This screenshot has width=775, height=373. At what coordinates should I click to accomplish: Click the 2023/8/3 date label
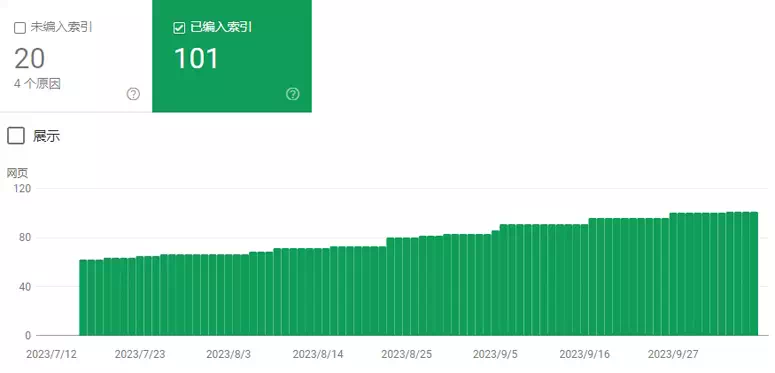(228, 355)
